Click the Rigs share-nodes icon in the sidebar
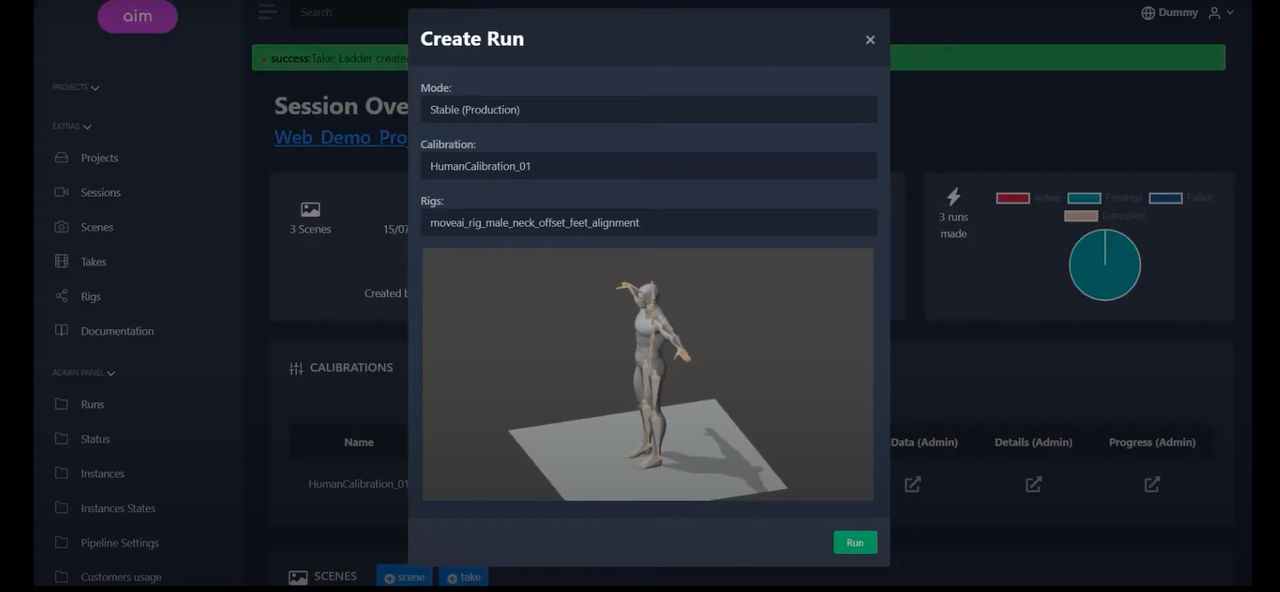 62,296
